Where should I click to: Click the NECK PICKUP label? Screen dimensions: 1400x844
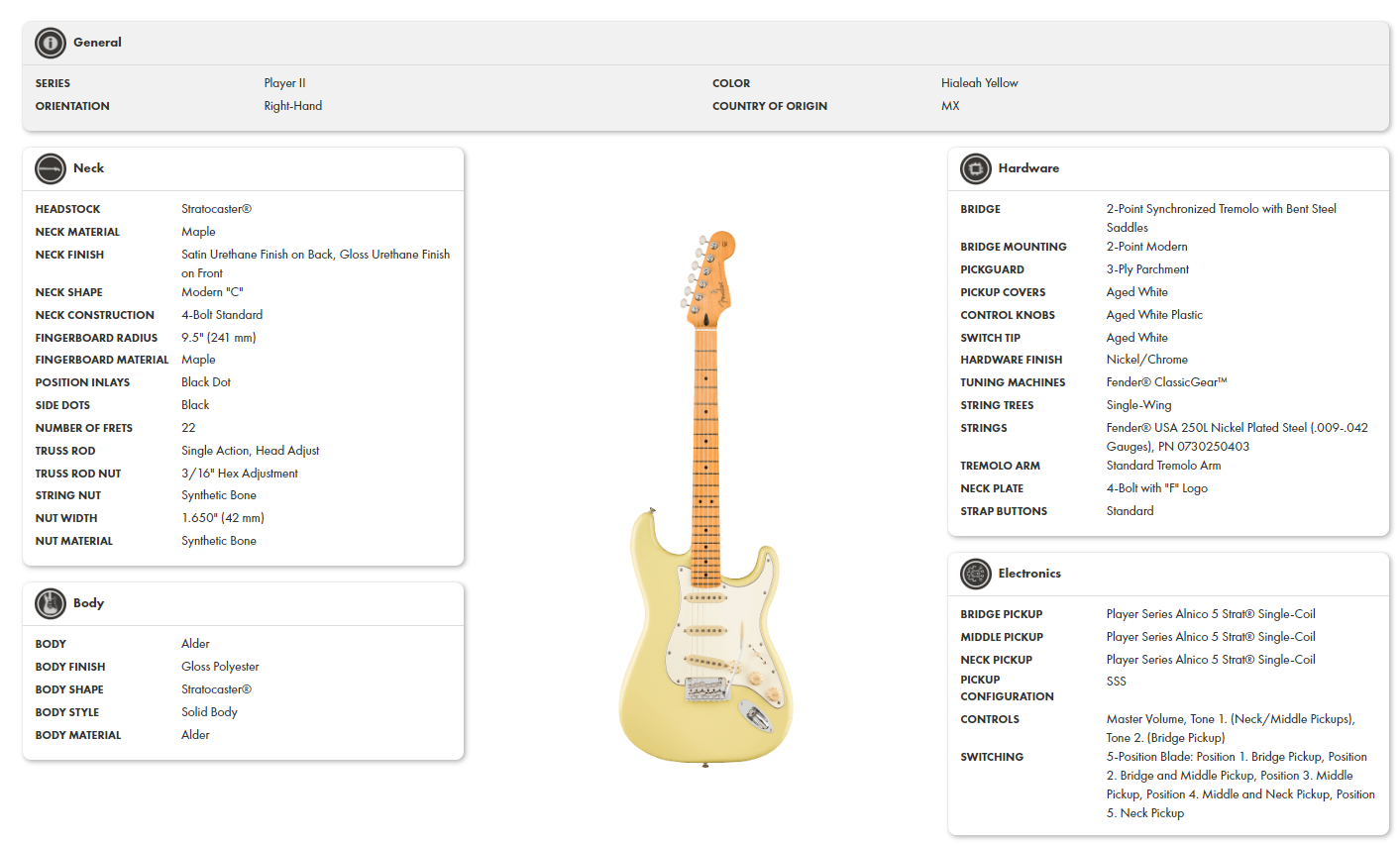(x=996, y=660)
